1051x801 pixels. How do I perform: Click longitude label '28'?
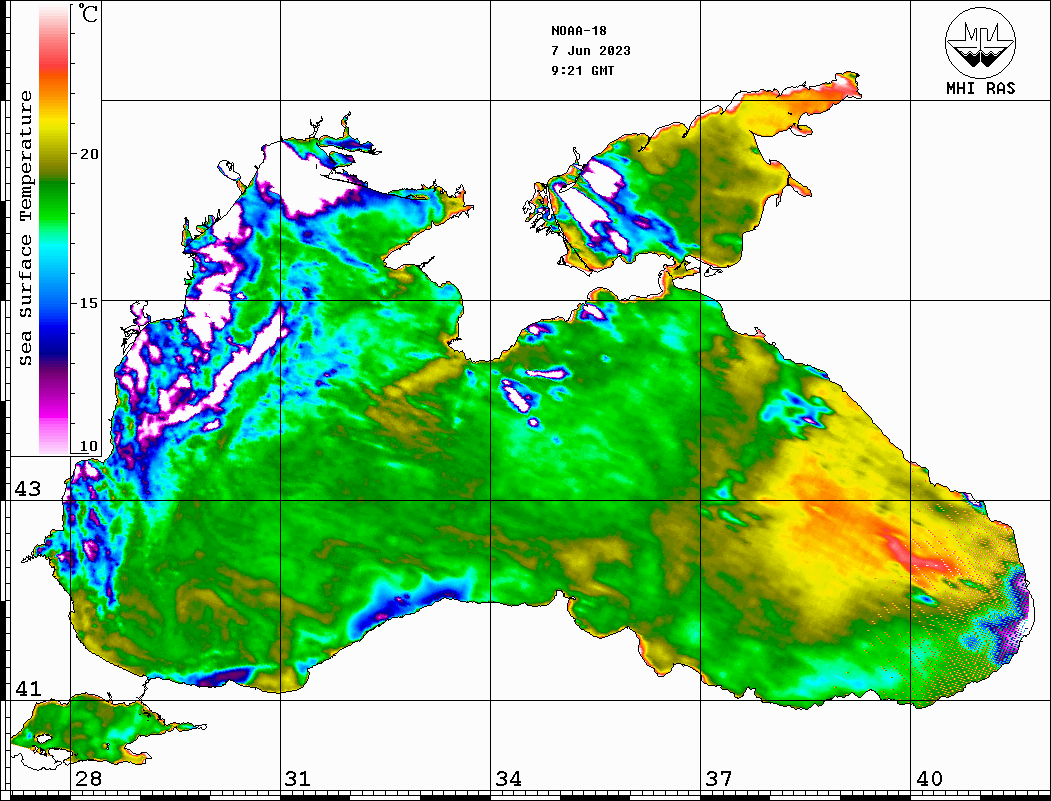(x=88, y=779)
